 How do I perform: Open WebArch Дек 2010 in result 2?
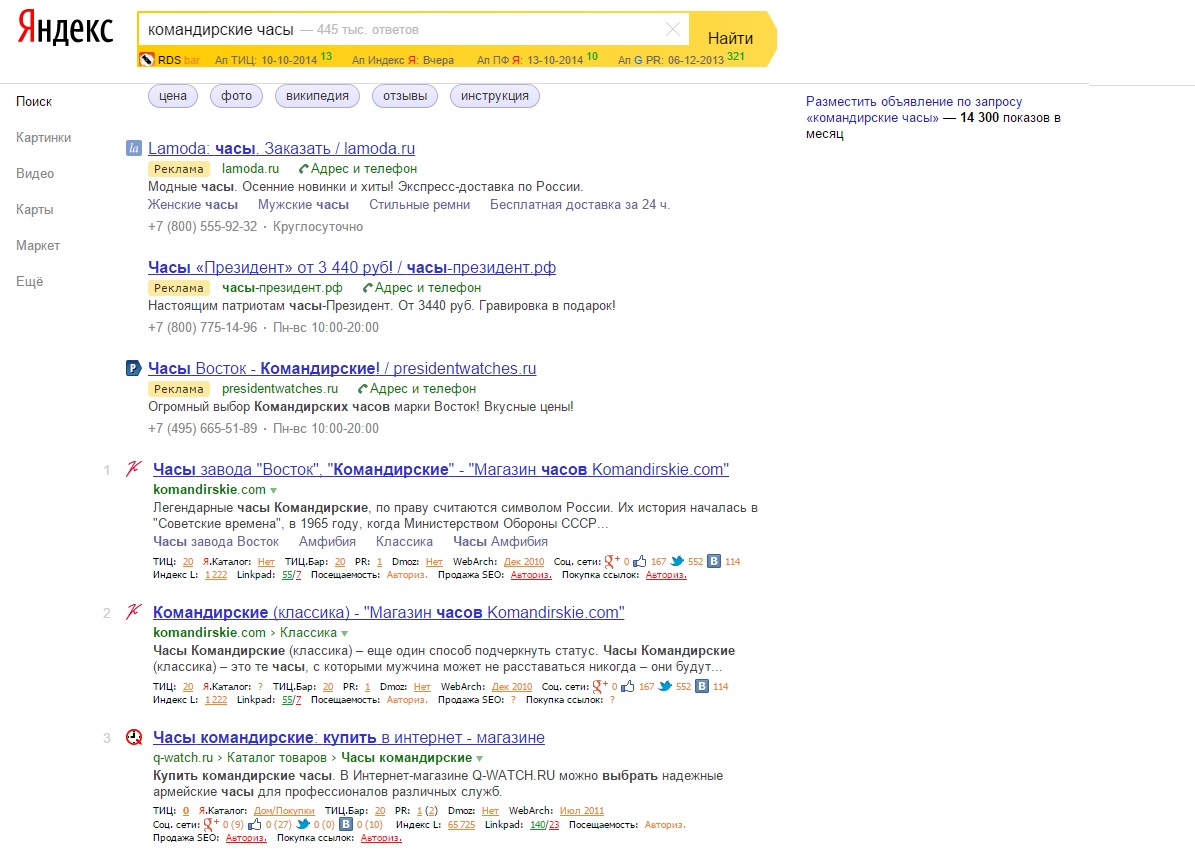(511, 686)
